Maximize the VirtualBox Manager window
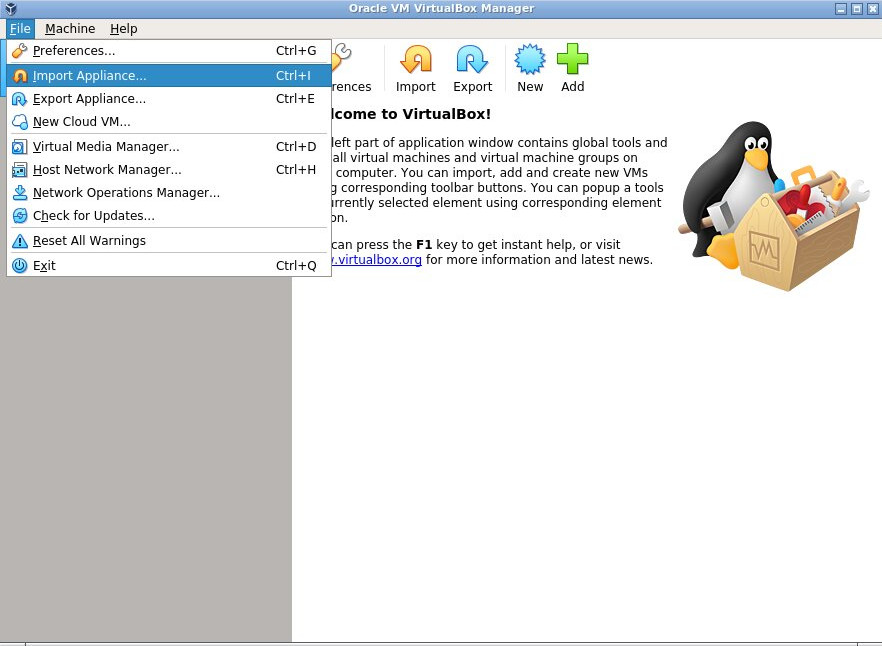The image size is (882, 646). (x=857, y=9)
